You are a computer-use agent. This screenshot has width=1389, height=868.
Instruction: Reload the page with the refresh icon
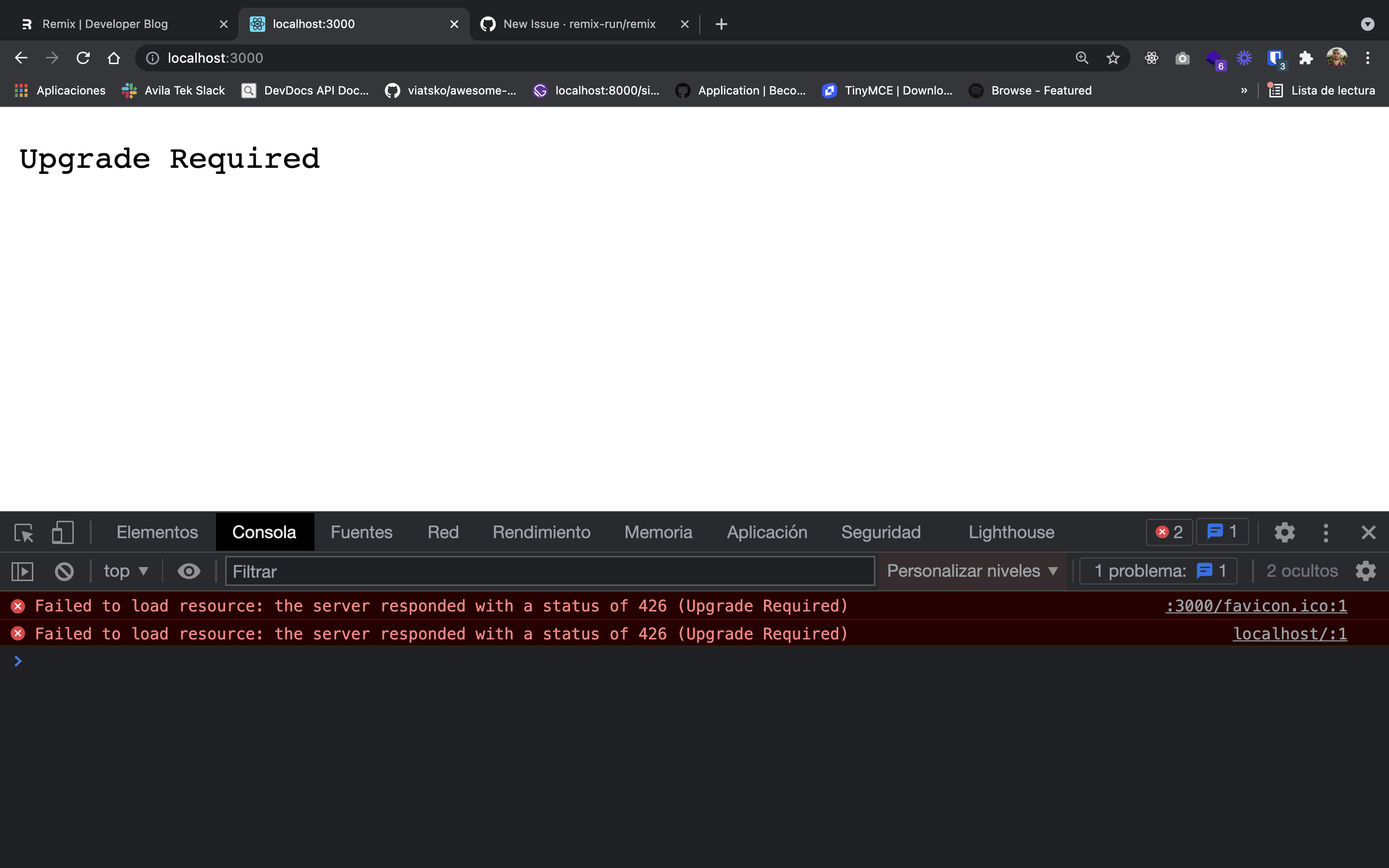(x=83, y=58)
